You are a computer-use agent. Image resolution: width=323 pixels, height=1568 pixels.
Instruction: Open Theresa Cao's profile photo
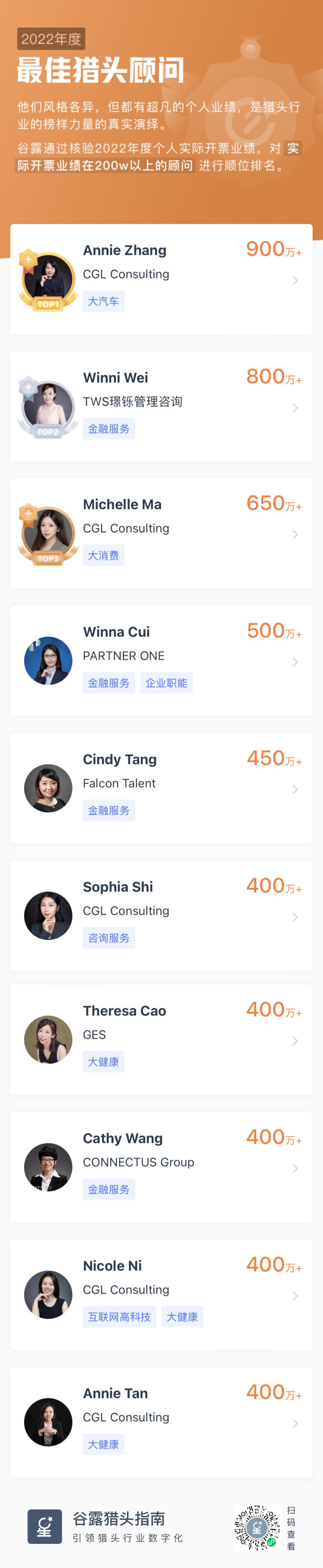click(48, 1039)
